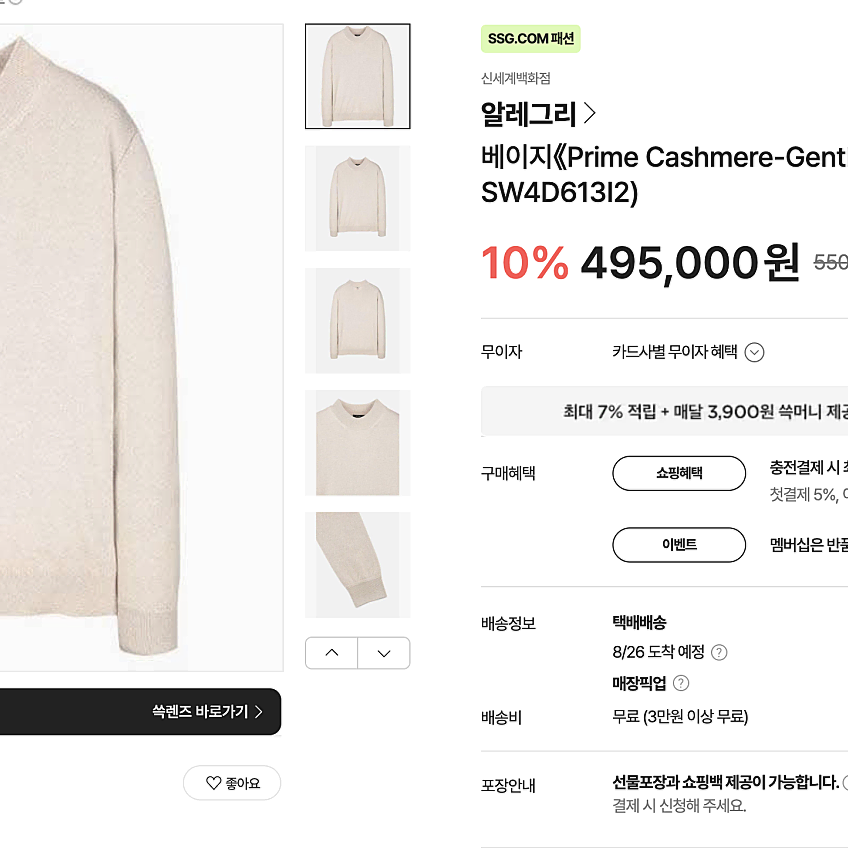This screenshot has width=848, height=848.
Task: Click the downward thumbnail navigation arrow
Action: pyautogui.click(x=384, y=652)
